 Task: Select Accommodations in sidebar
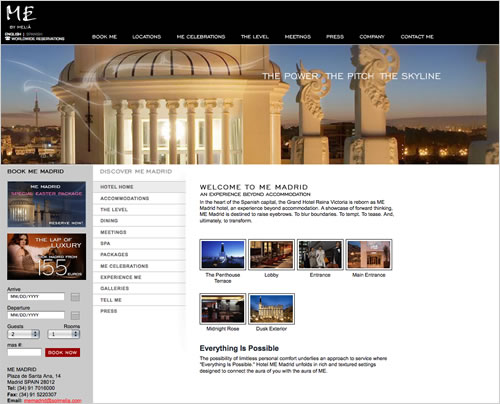pos(139,198)
